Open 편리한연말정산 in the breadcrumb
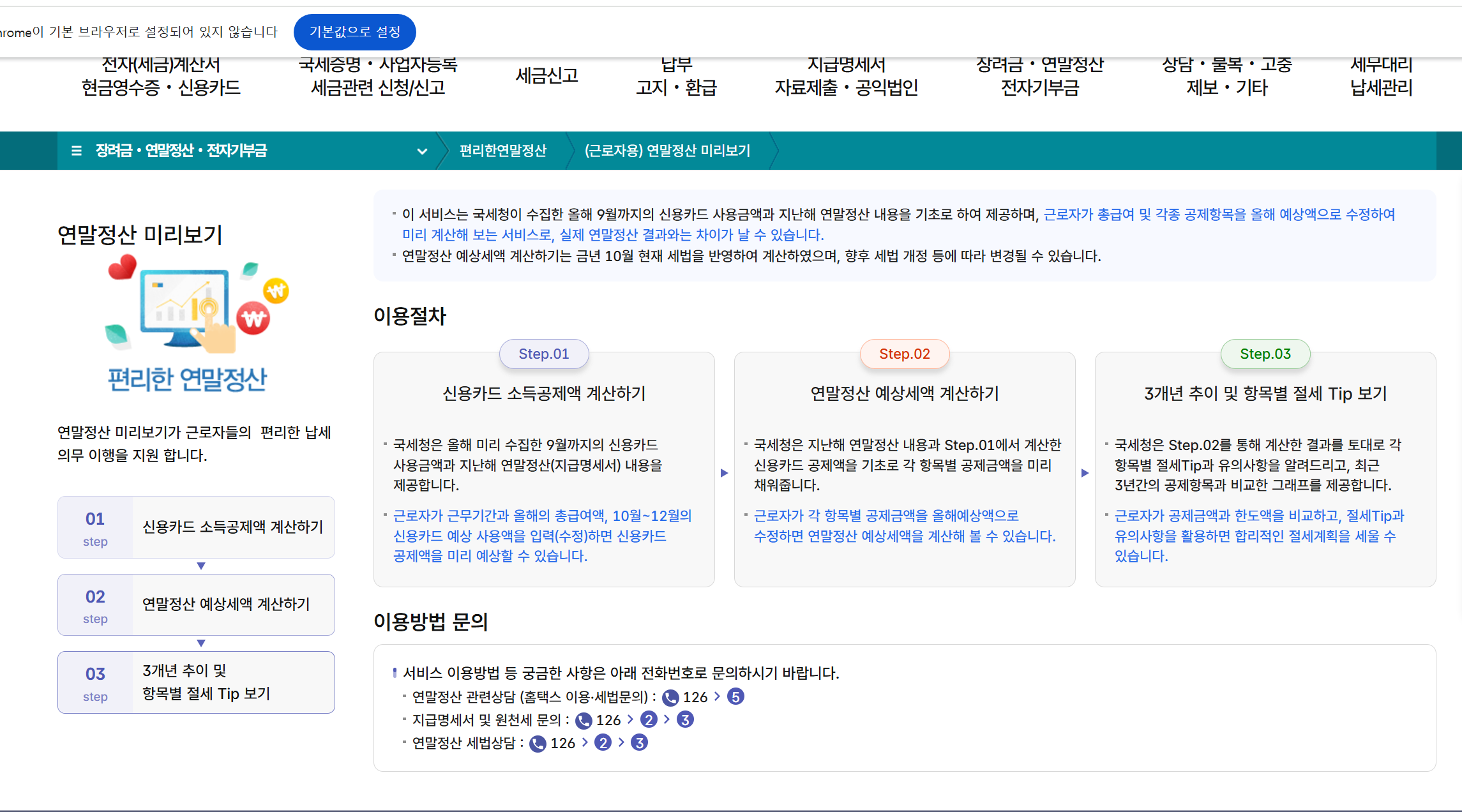The height and width of the screenshot is (812, 1462). (502, 151)
